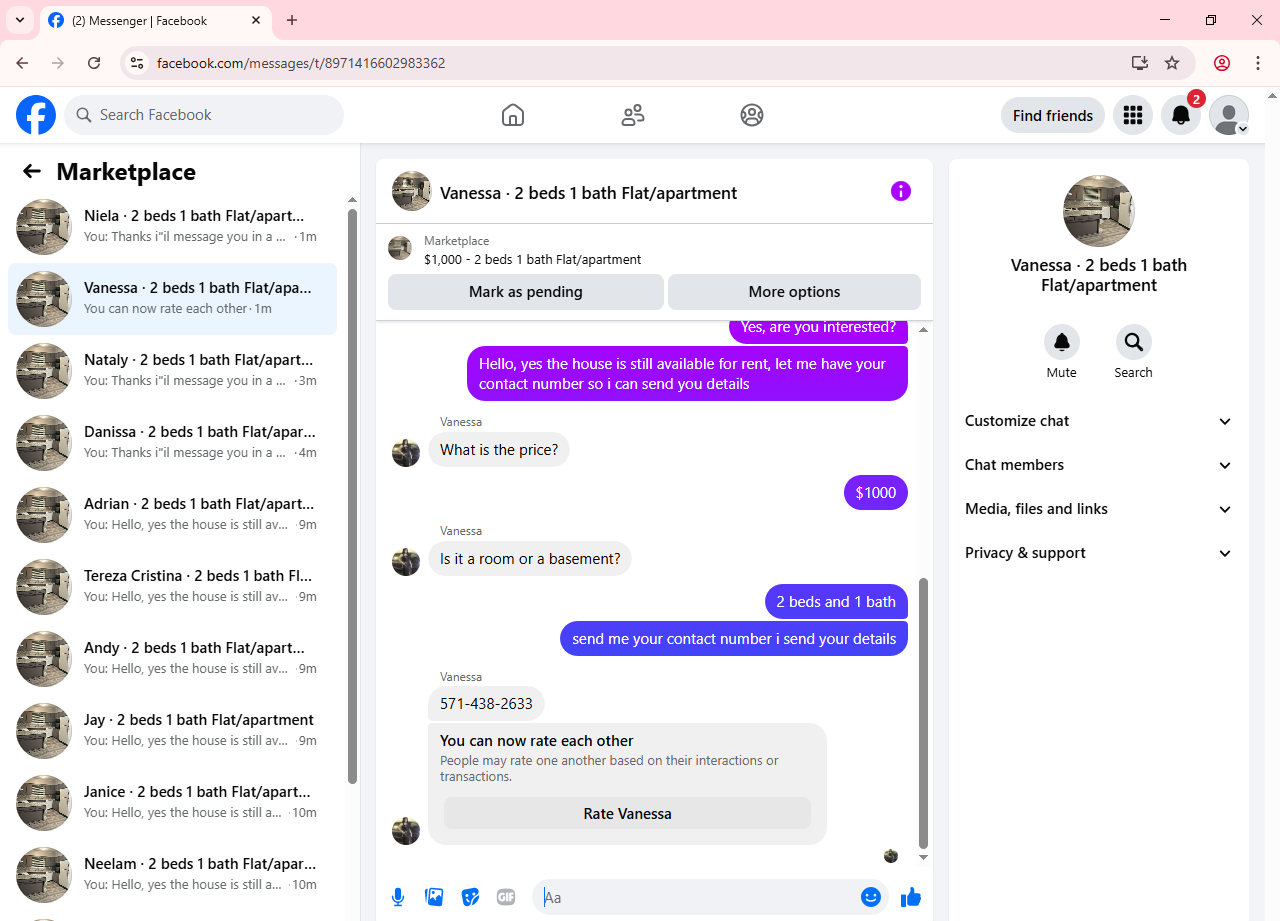Select the Vanessa conversation in list

coord(172,299)
